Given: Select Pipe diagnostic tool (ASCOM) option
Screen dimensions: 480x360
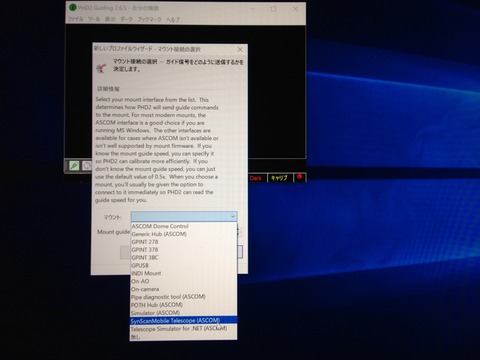Looking at the screenshot, I should coord(183,297).
